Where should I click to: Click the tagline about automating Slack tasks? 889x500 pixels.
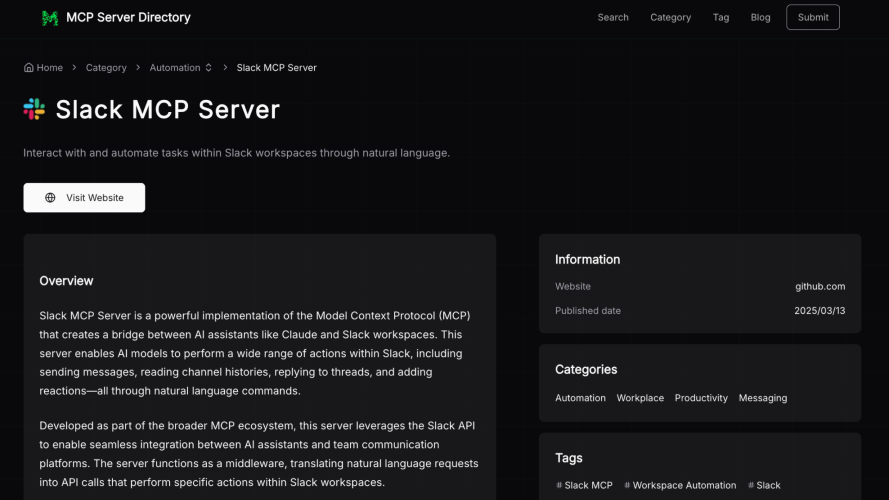coord(236,153)
